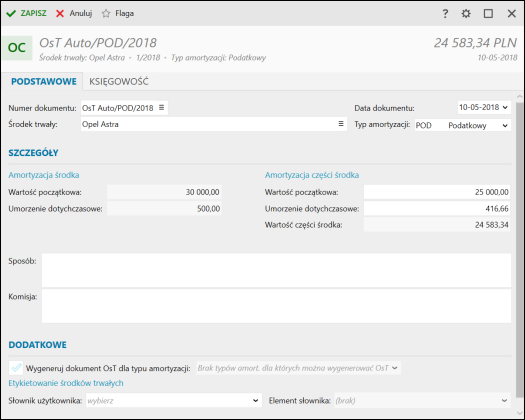Open the Etykietowanie środków trwałych link
This screenshot has width=525, height=420.
tap(66, 383)
